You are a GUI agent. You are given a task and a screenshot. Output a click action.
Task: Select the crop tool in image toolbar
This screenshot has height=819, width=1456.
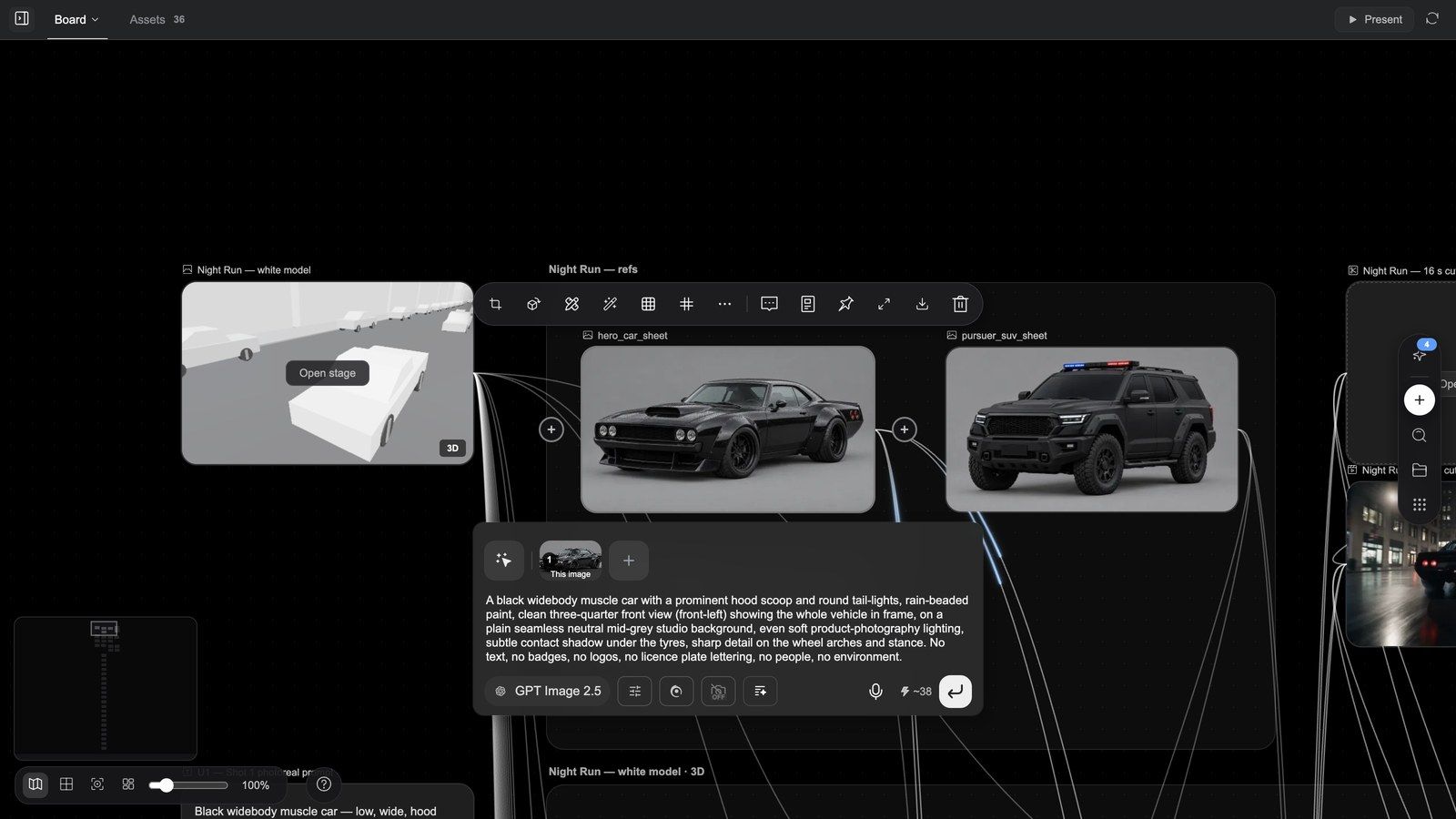[x=495, y=304]
